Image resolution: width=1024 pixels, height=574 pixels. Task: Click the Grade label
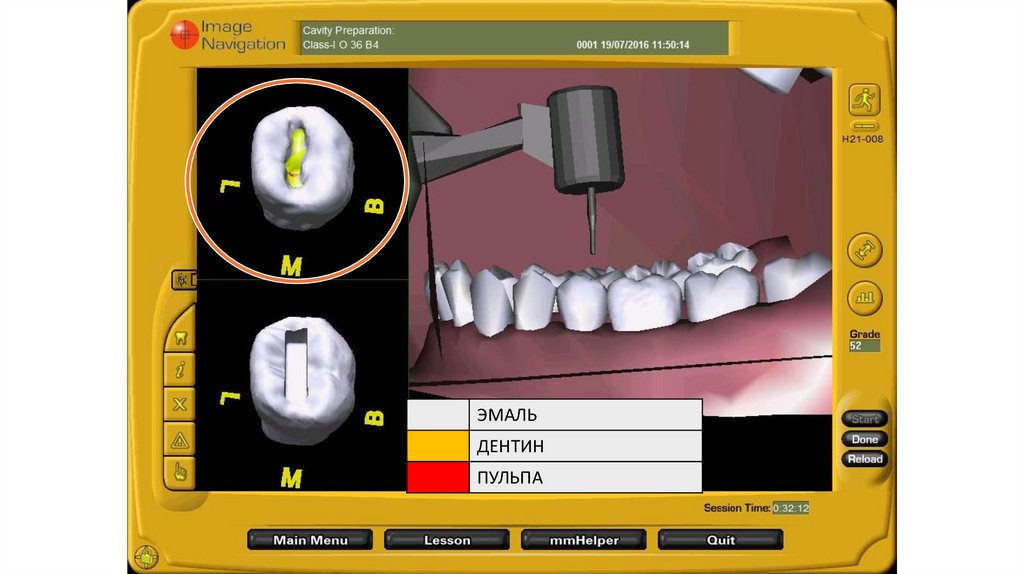[x=864, y=334]
